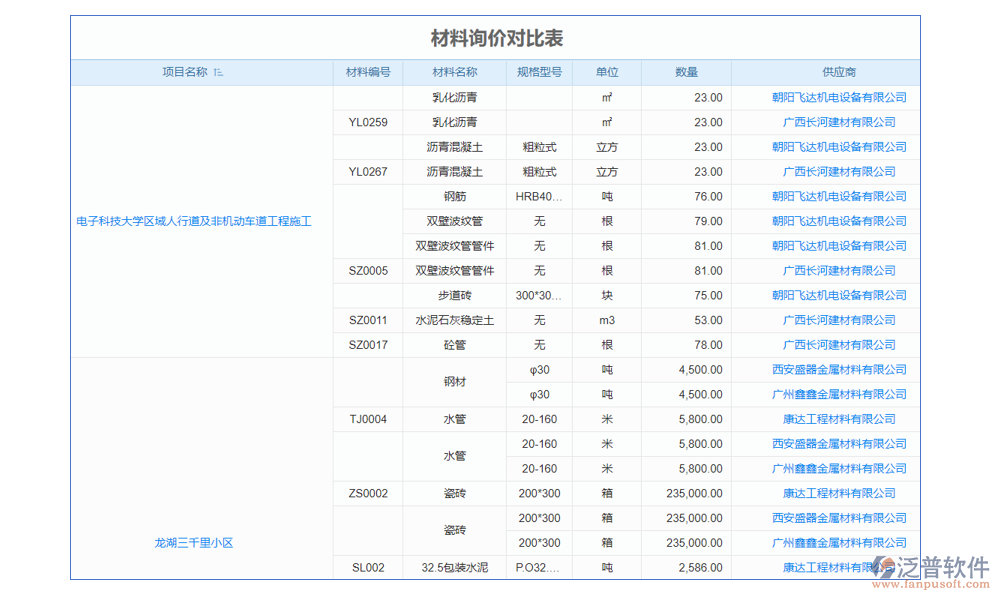Select the YL0267 material code cell
Image resolution: width=1000 pixels, height=600 pixels.
pos(368,172)
